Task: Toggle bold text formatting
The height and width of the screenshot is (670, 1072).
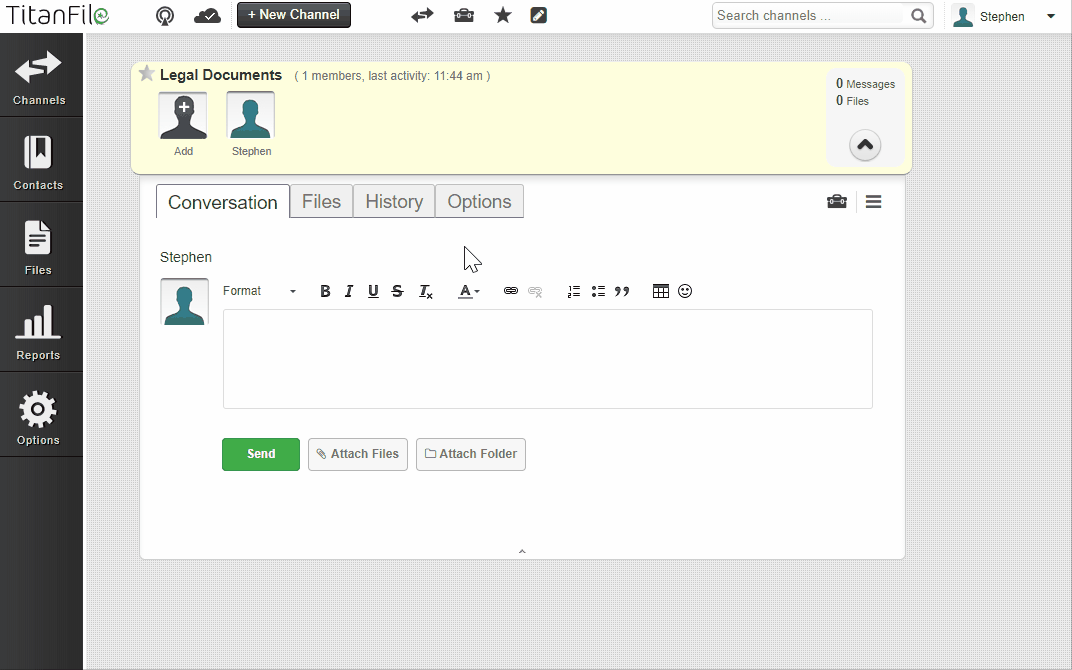Action: point(325,291)
